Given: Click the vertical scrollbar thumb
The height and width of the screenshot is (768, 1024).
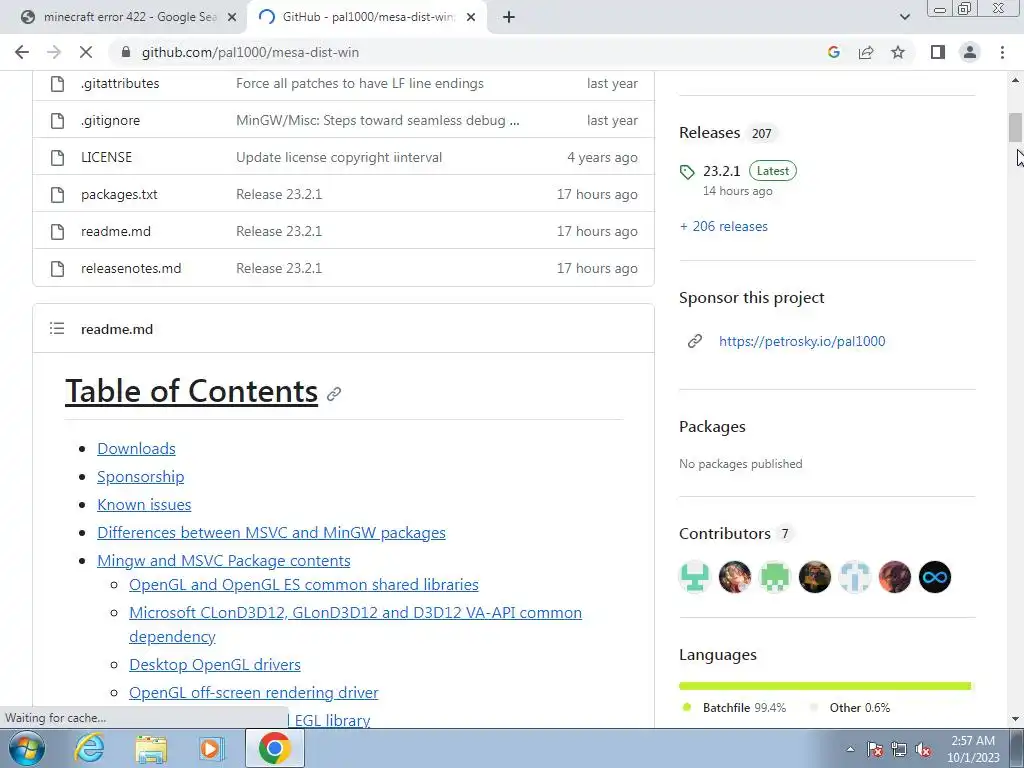Looking at the screenshot, I should [1015, 127].
